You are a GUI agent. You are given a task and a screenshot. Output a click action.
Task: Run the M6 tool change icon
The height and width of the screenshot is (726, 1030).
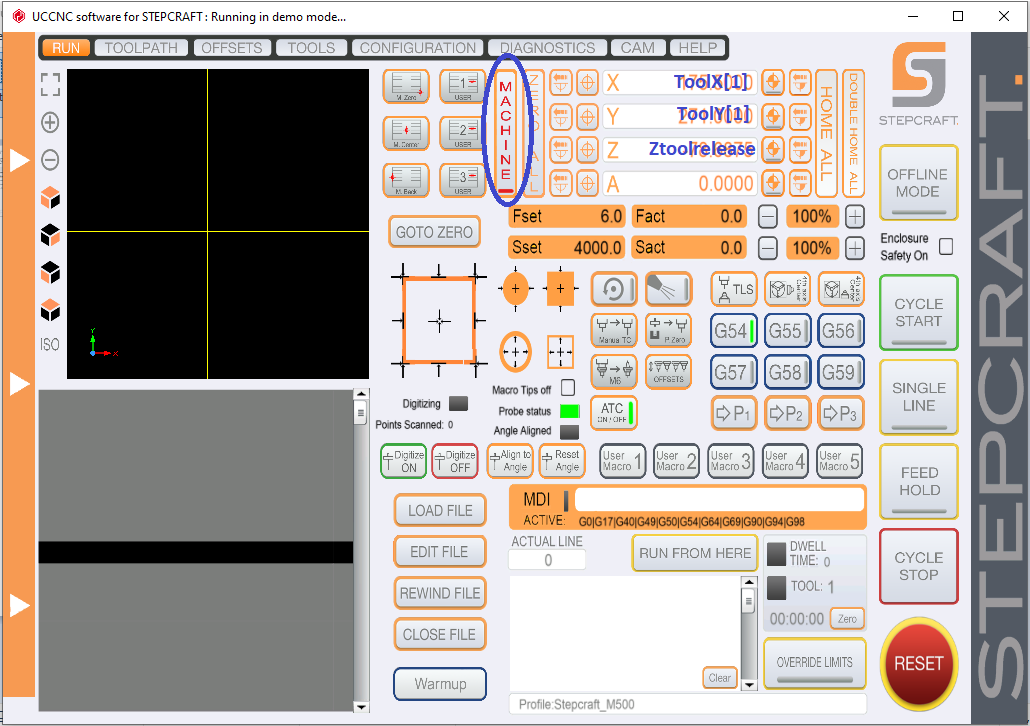pyautogui.click(x=614, y=372)
